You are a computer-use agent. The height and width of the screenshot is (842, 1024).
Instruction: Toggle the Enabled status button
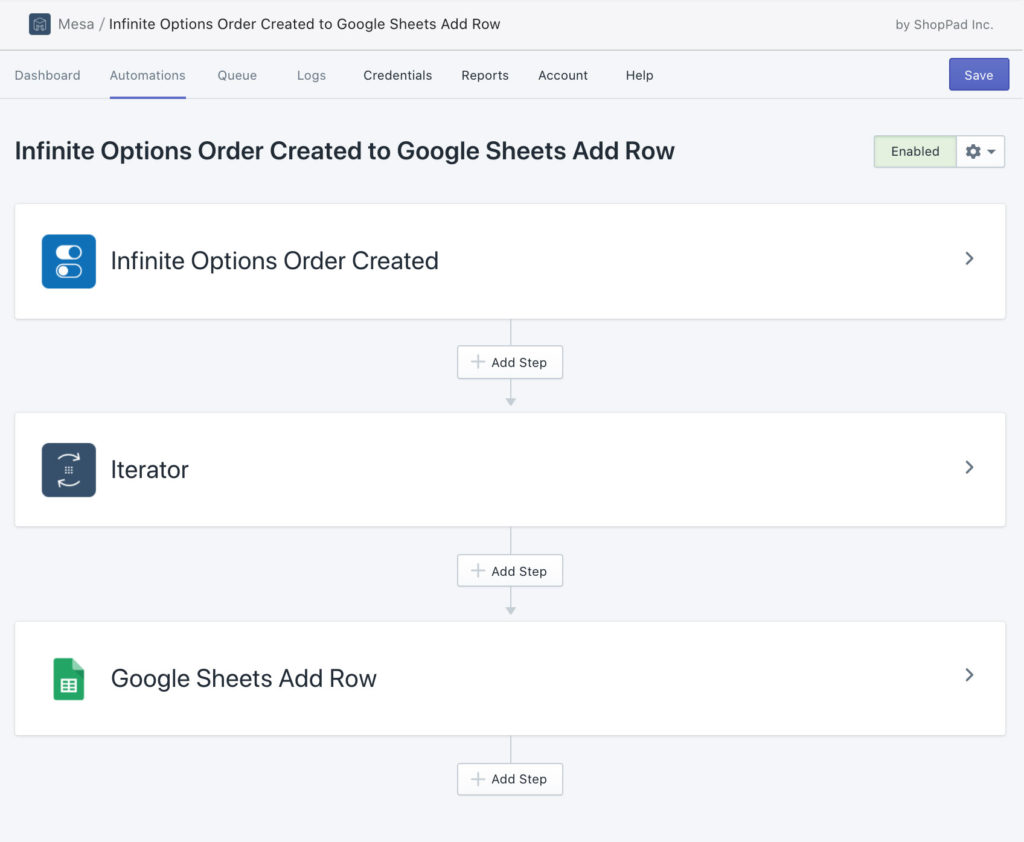(x=915, y=152)
